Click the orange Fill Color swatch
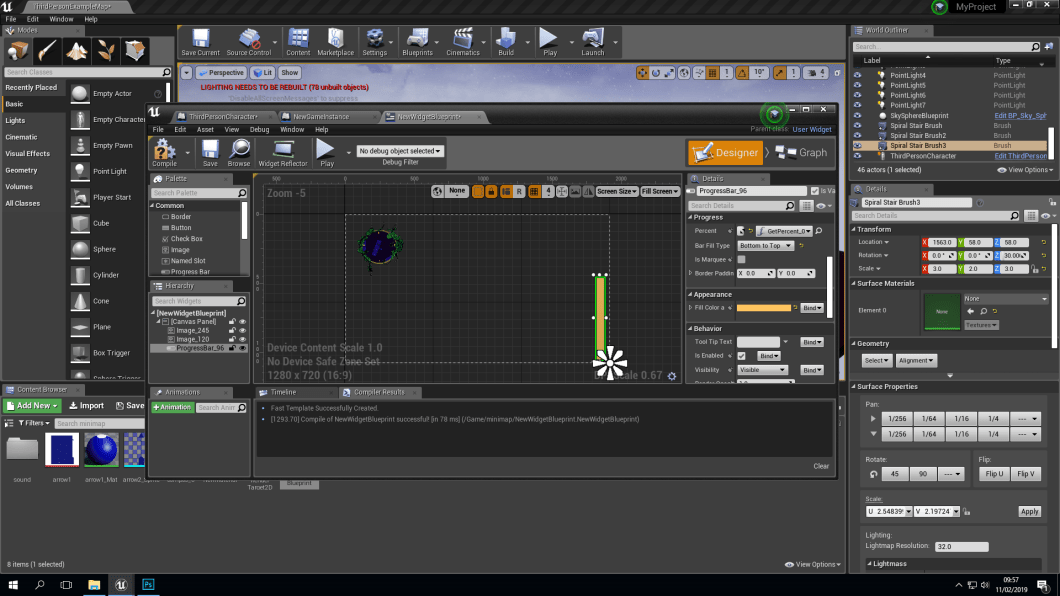 [763, 308]
